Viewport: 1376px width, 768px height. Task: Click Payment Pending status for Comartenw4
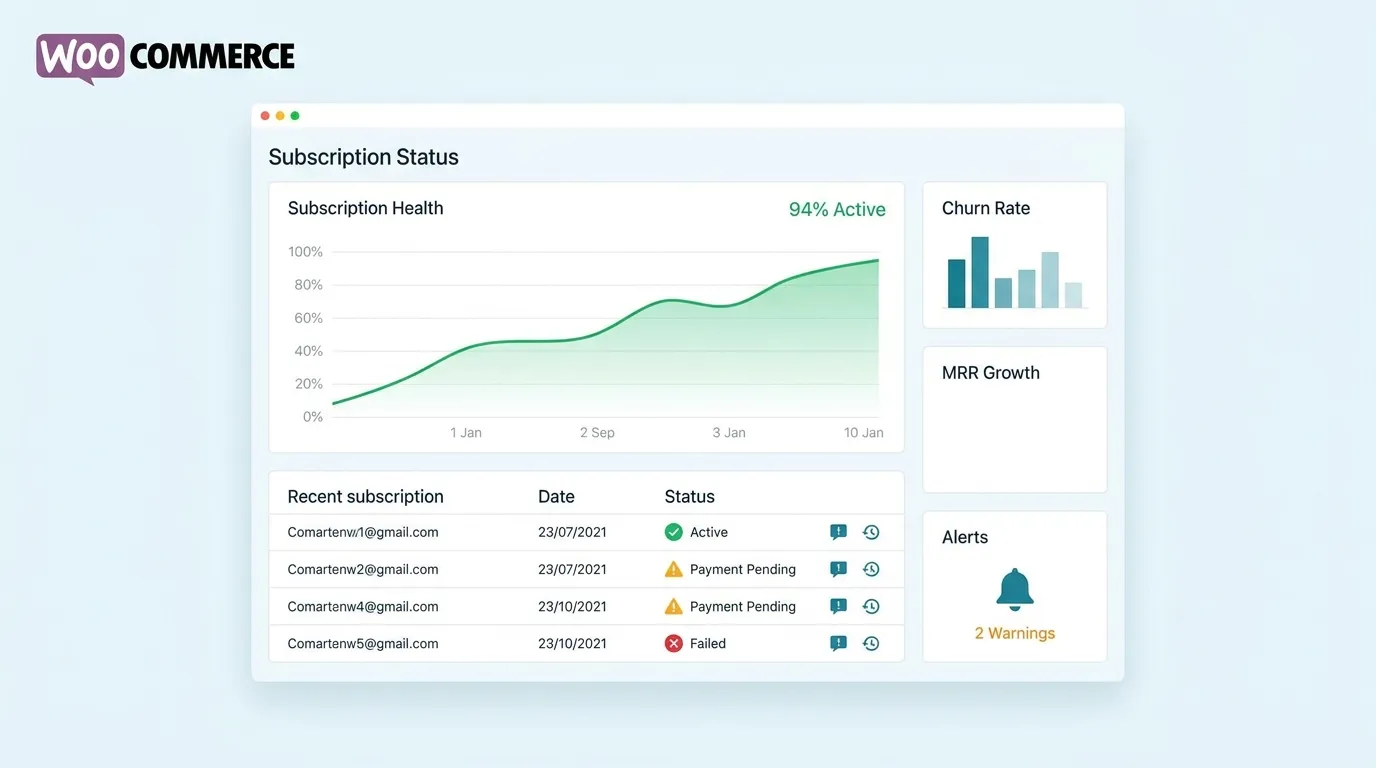click(x=743, y=606)
